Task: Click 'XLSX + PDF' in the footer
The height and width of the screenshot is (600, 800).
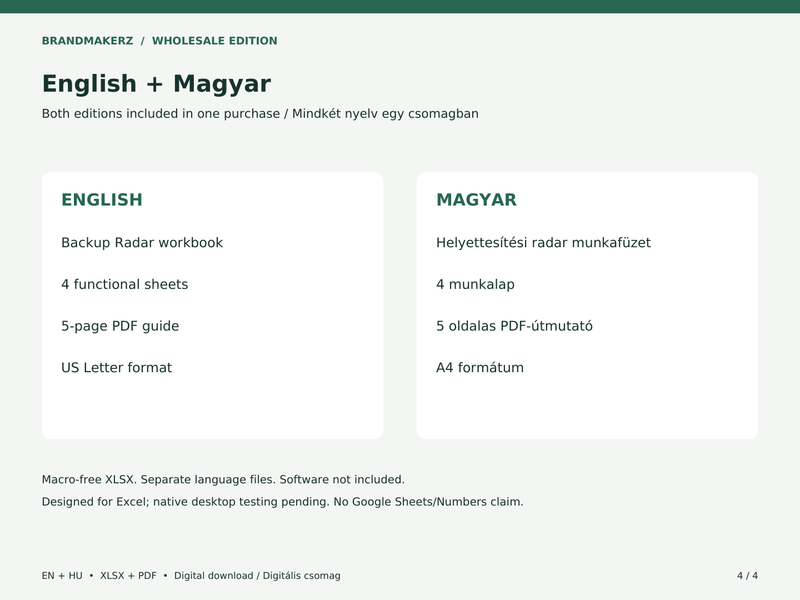Action: pos(128,576)
